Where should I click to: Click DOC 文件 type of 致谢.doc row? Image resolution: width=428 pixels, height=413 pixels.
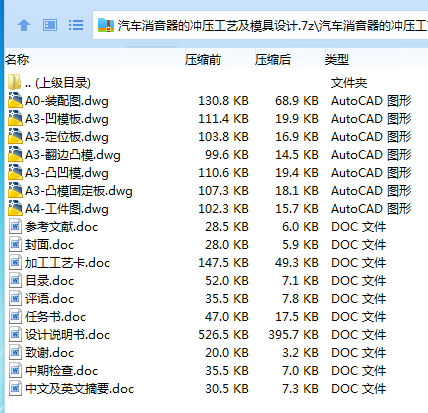(359, 353)
